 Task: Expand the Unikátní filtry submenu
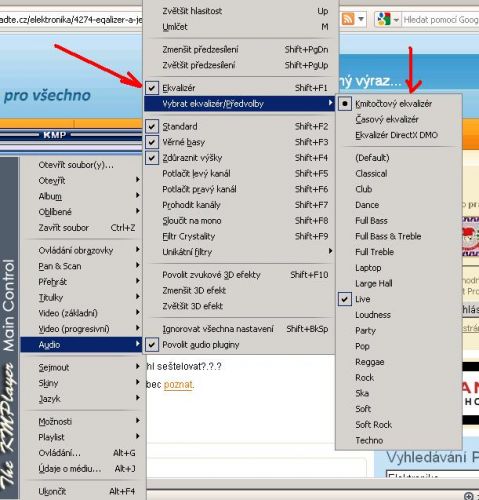click(x=239, y=252)
